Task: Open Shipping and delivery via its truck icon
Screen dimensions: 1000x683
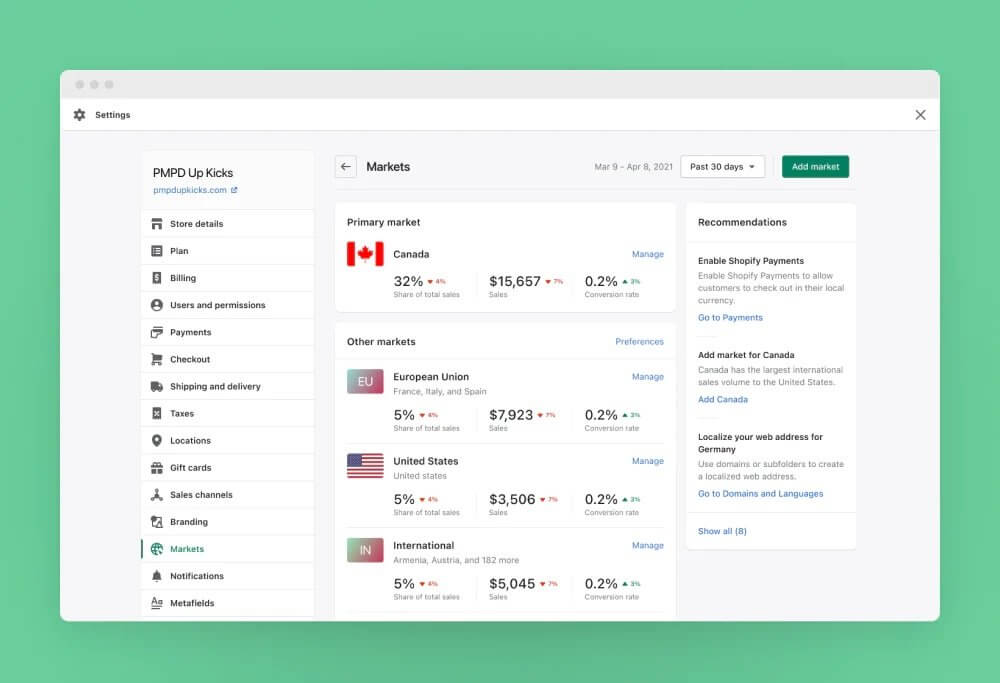Action: click(x=156, y=386)
